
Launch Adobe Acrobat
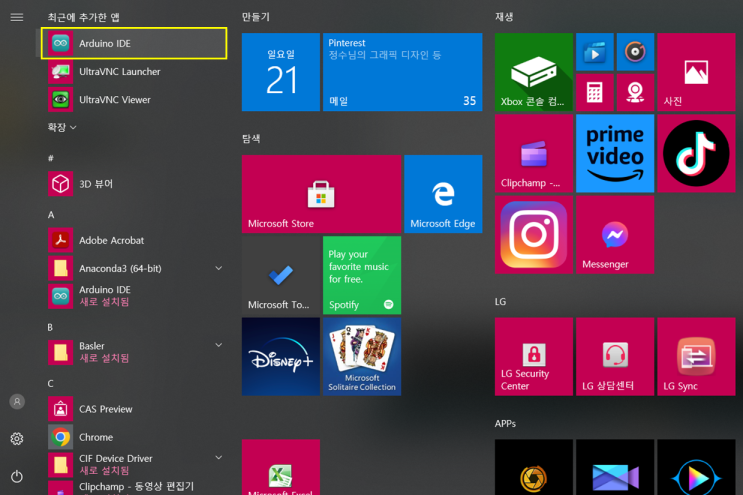(134, 240)
